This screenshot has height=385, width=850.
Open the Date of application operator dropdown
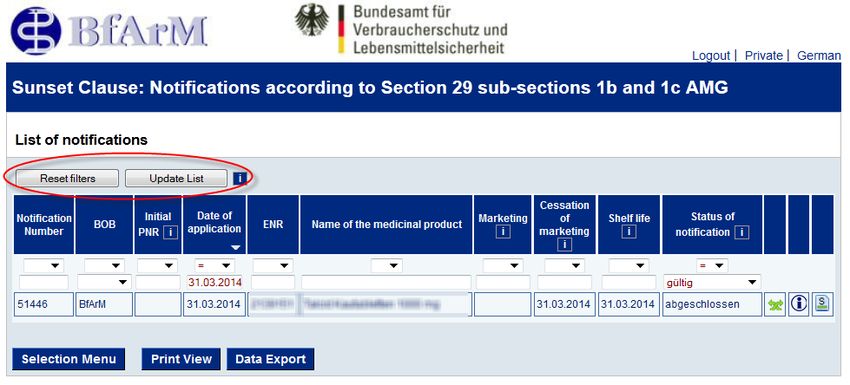coord(215,266)
